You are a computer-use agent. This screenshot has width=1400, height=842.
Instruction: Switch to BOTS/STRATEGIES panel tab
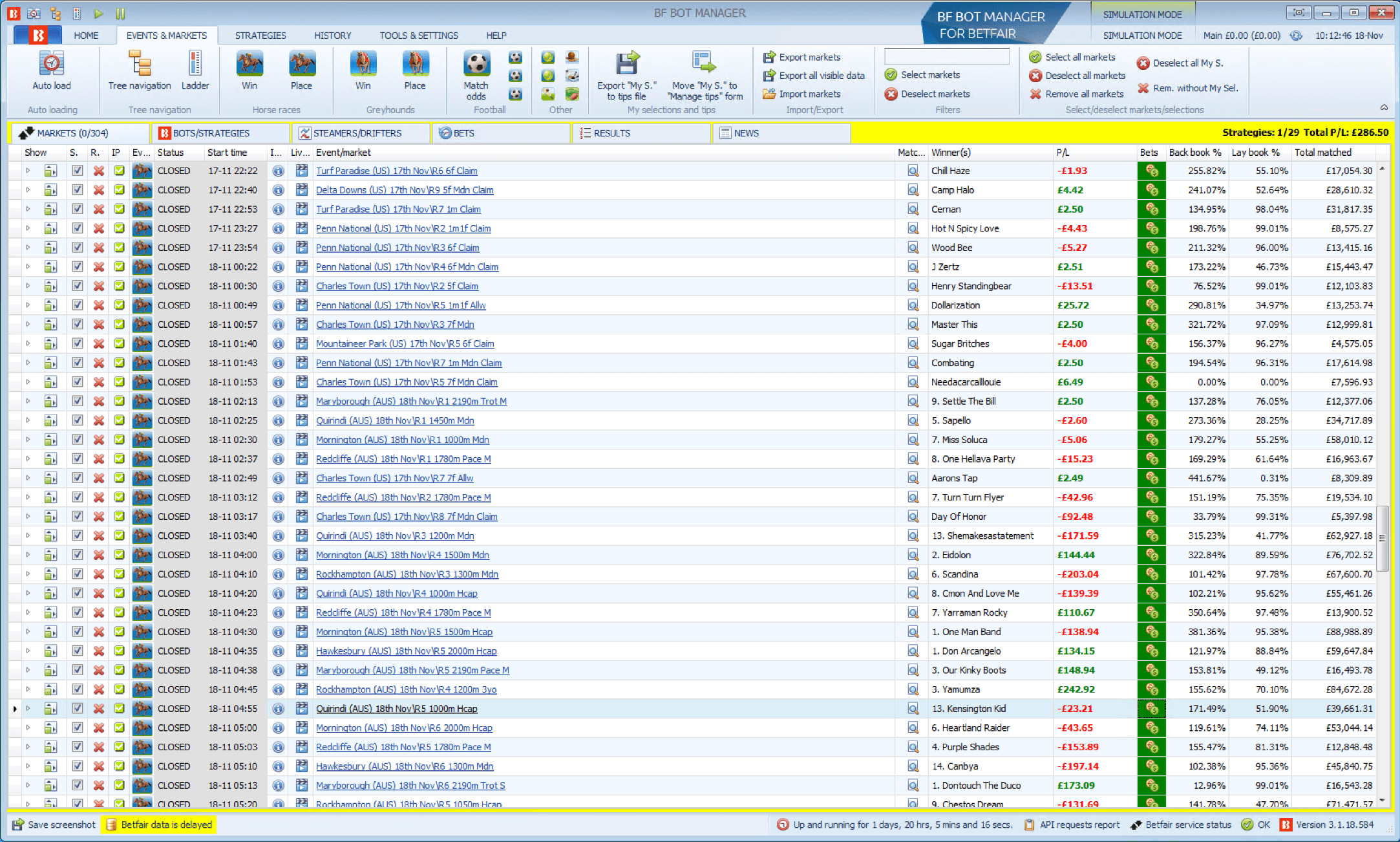tap(220, 133)
